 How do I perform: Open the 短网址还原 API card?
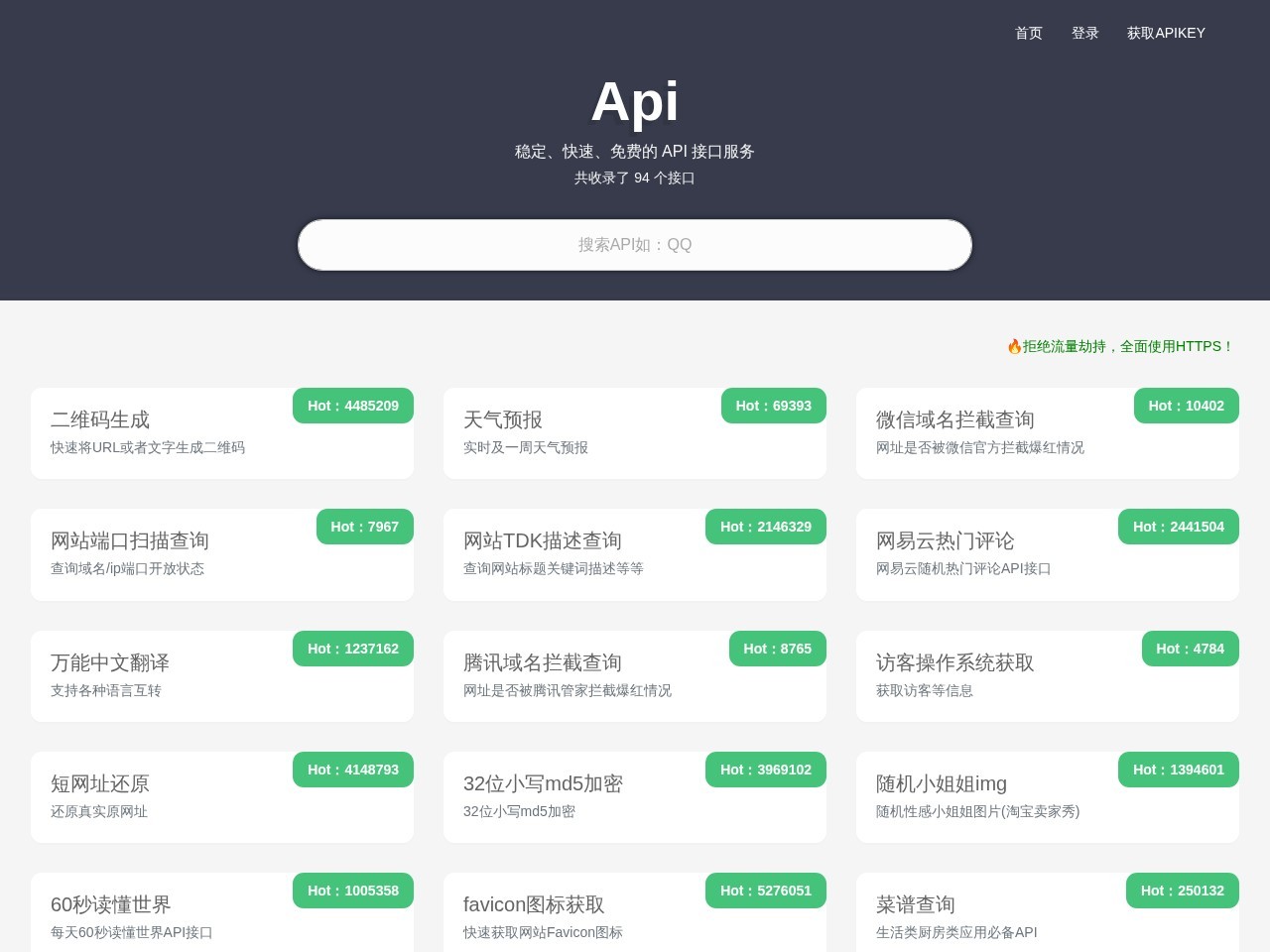point(222,796)
